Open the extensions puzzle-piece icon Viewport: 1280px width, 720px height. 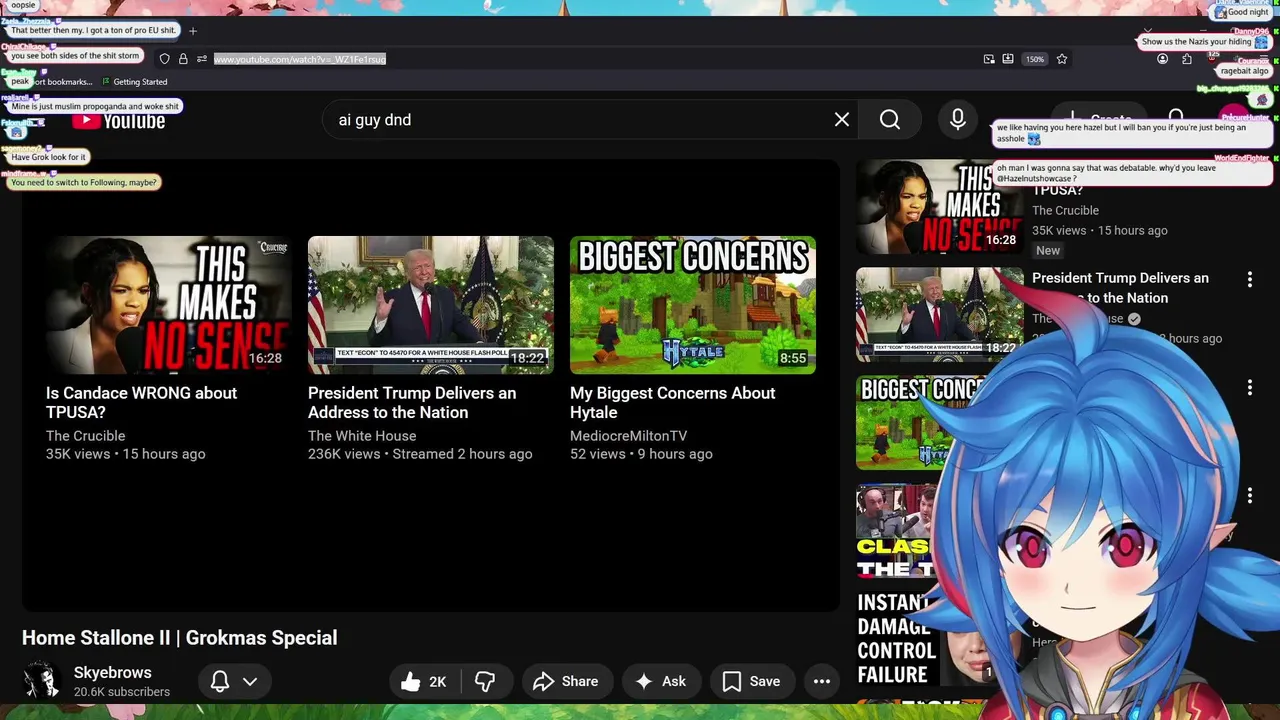pyautogui.click(x=1187, y=59)
